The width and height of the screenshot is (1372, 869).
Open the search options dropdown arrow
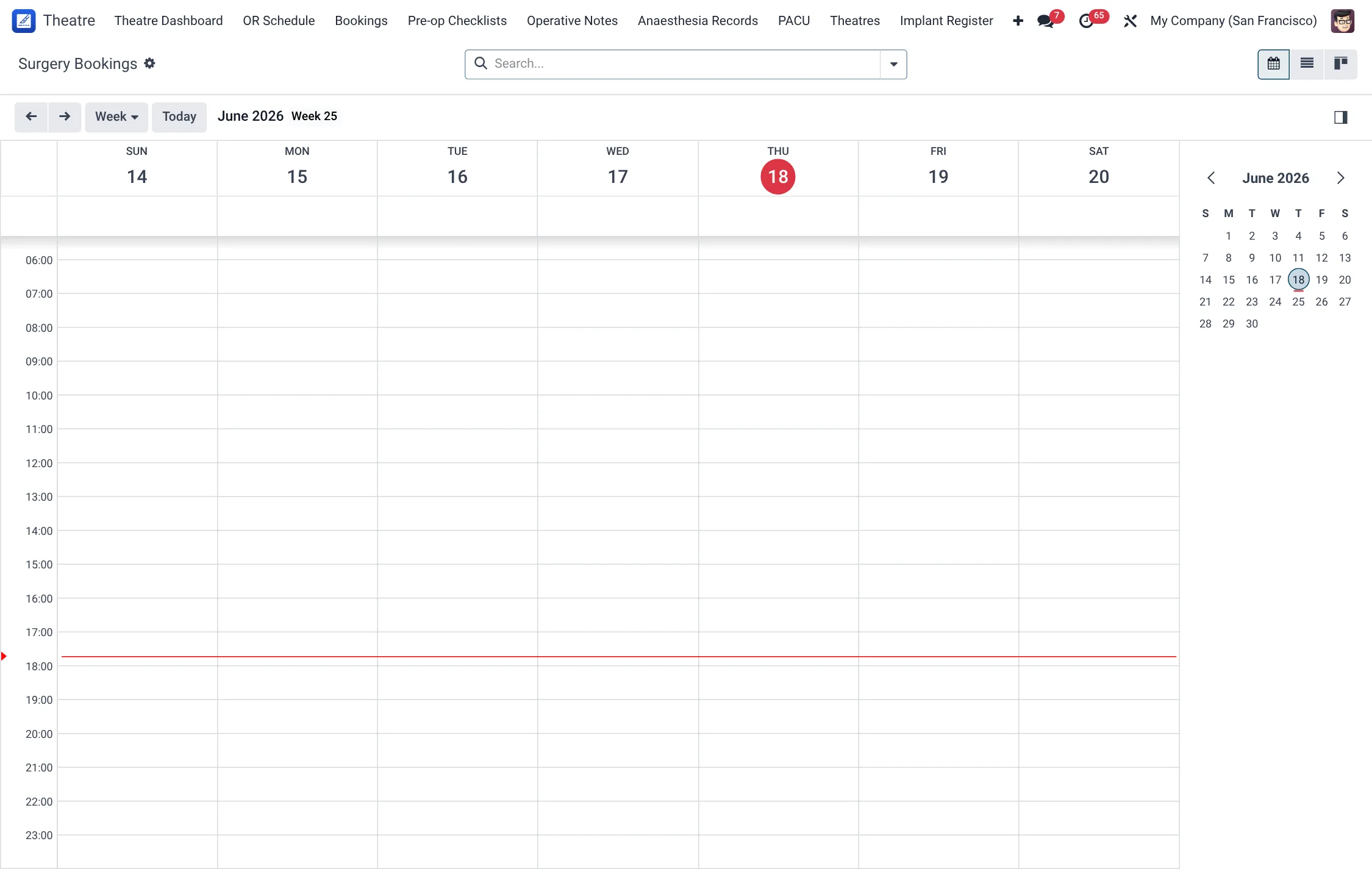click(x=893, y=64)
